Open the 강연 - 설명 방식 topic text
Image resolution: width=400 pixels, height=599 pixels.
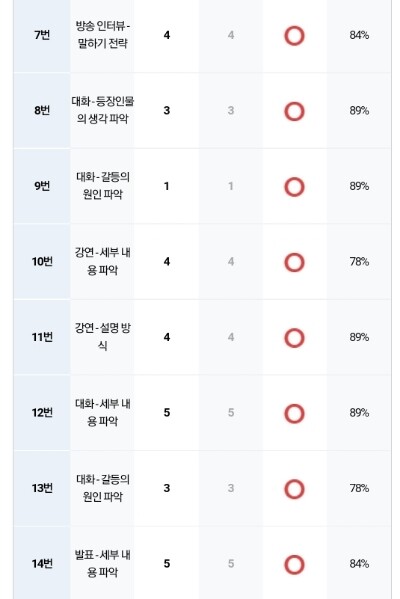pyautogui.click(x=102, y=337)
